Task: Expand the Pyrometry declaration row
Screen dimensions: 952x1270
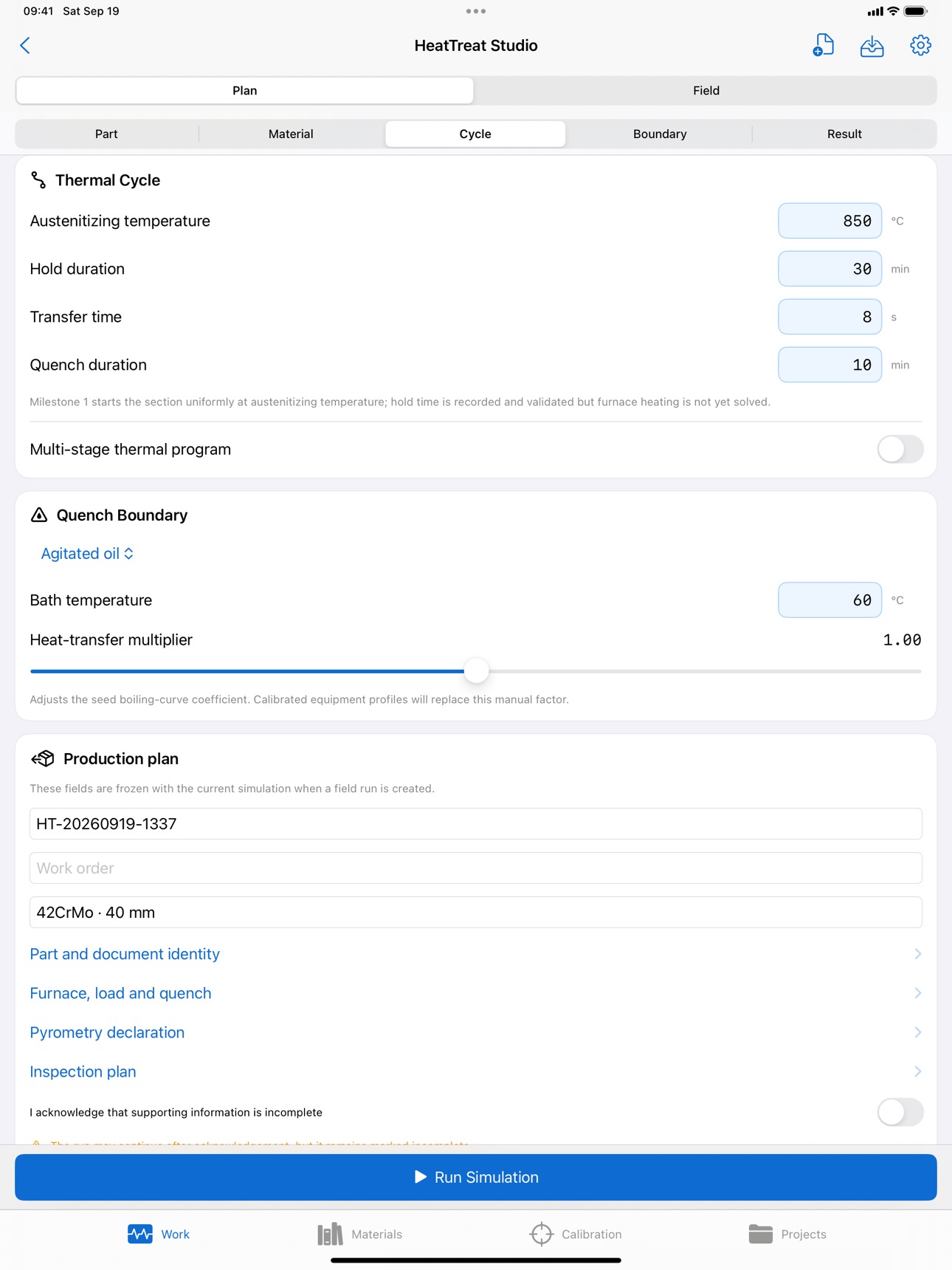Action: 476,1032
